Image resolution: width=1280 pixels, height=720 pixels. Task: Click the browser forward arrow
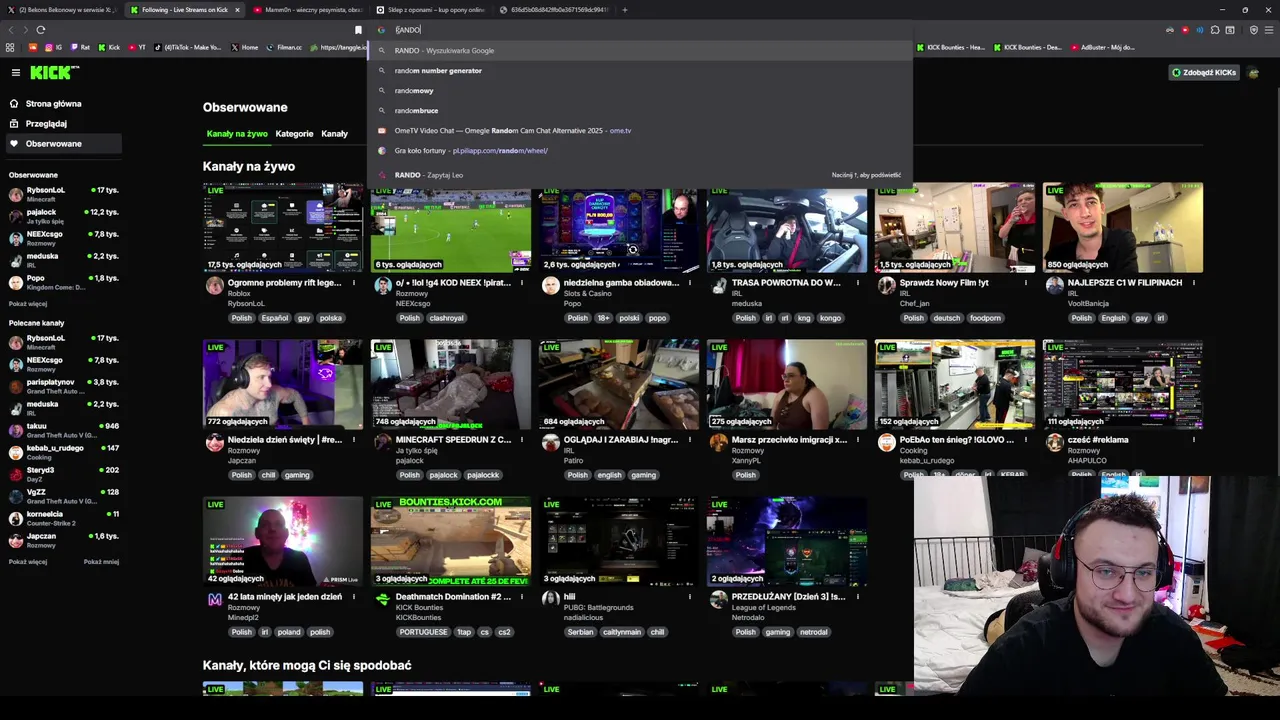pos(25,30)
